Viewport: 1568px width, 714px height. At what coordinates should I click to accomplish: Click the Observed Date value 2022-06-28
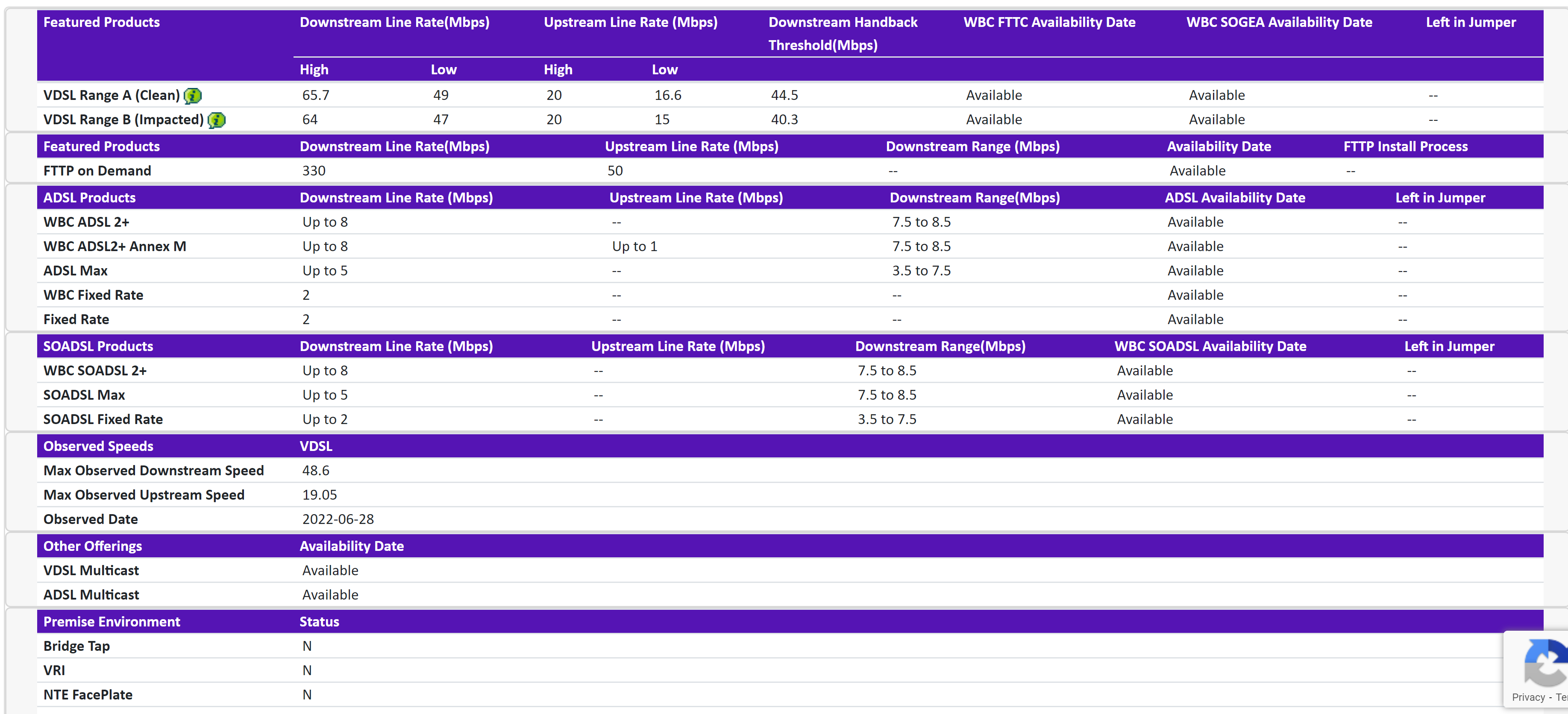point(338,519)
